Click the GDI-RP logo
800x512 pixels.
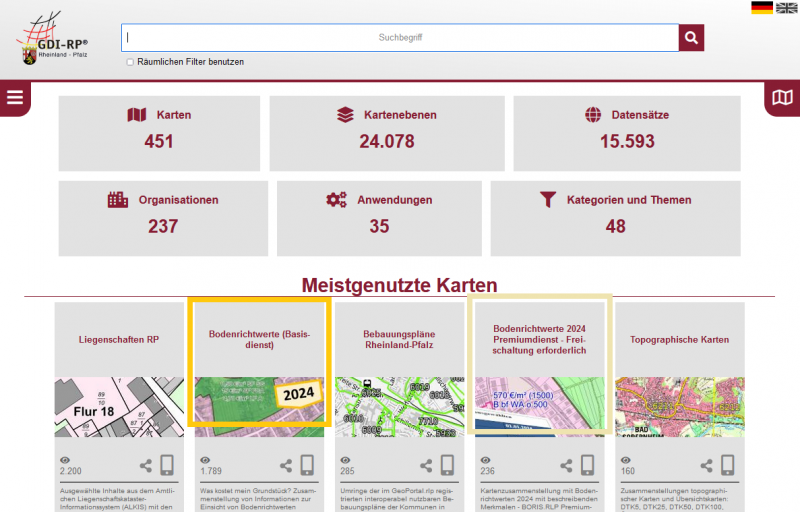click(x=53, y=38)
